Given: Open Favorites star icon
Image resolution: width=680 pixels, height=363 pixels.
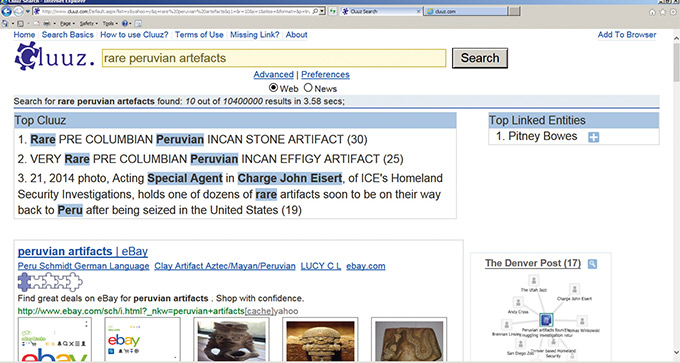Looking at the screenshot, I should pyautogui.click(x=663, y=12).
